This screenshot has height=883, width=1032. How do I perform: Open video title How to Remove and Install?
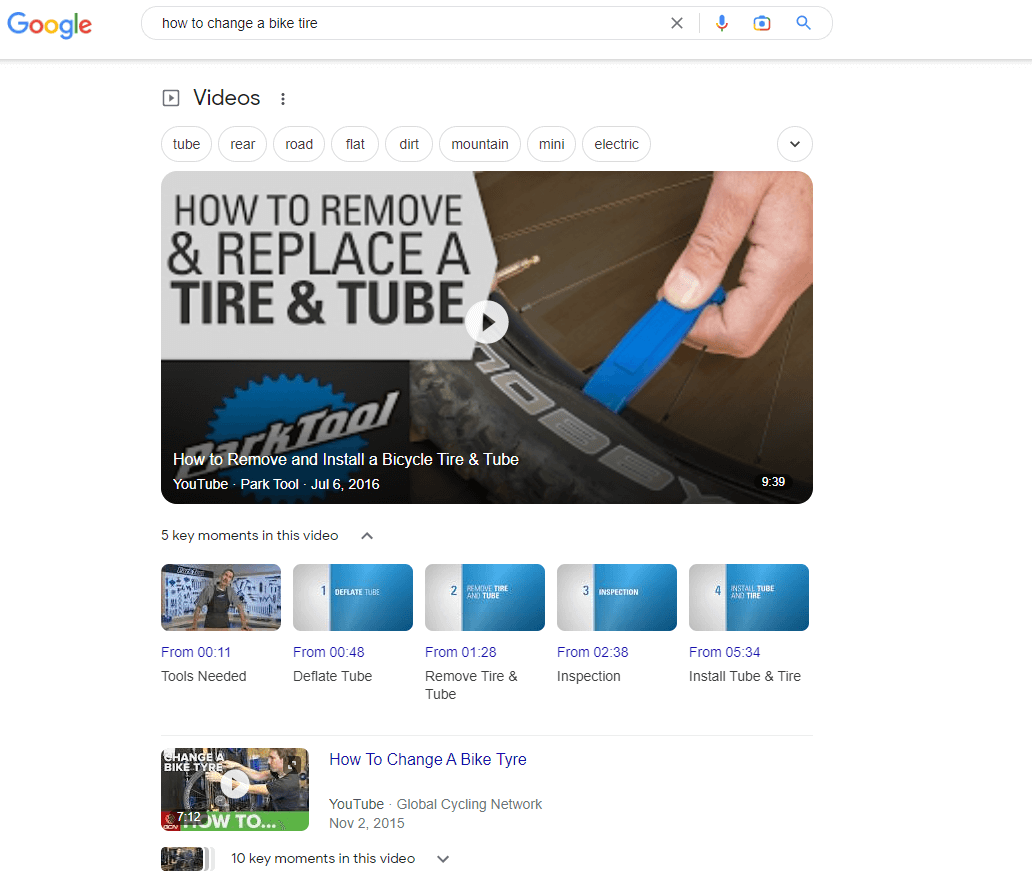(x=346, y=459)
